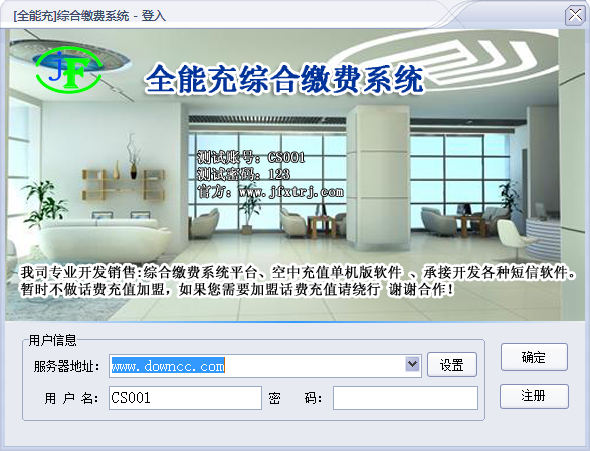Image resolution: width=590 pixels, height=451 pixels.
Task: Click the 用户信息 group box title
Action: tap(53, 340)
